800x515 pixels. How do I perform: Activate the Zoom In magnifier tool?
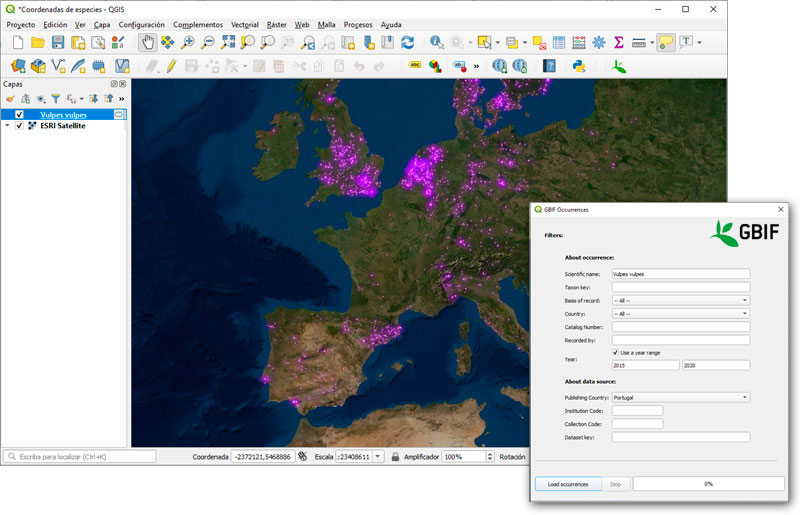188,42
